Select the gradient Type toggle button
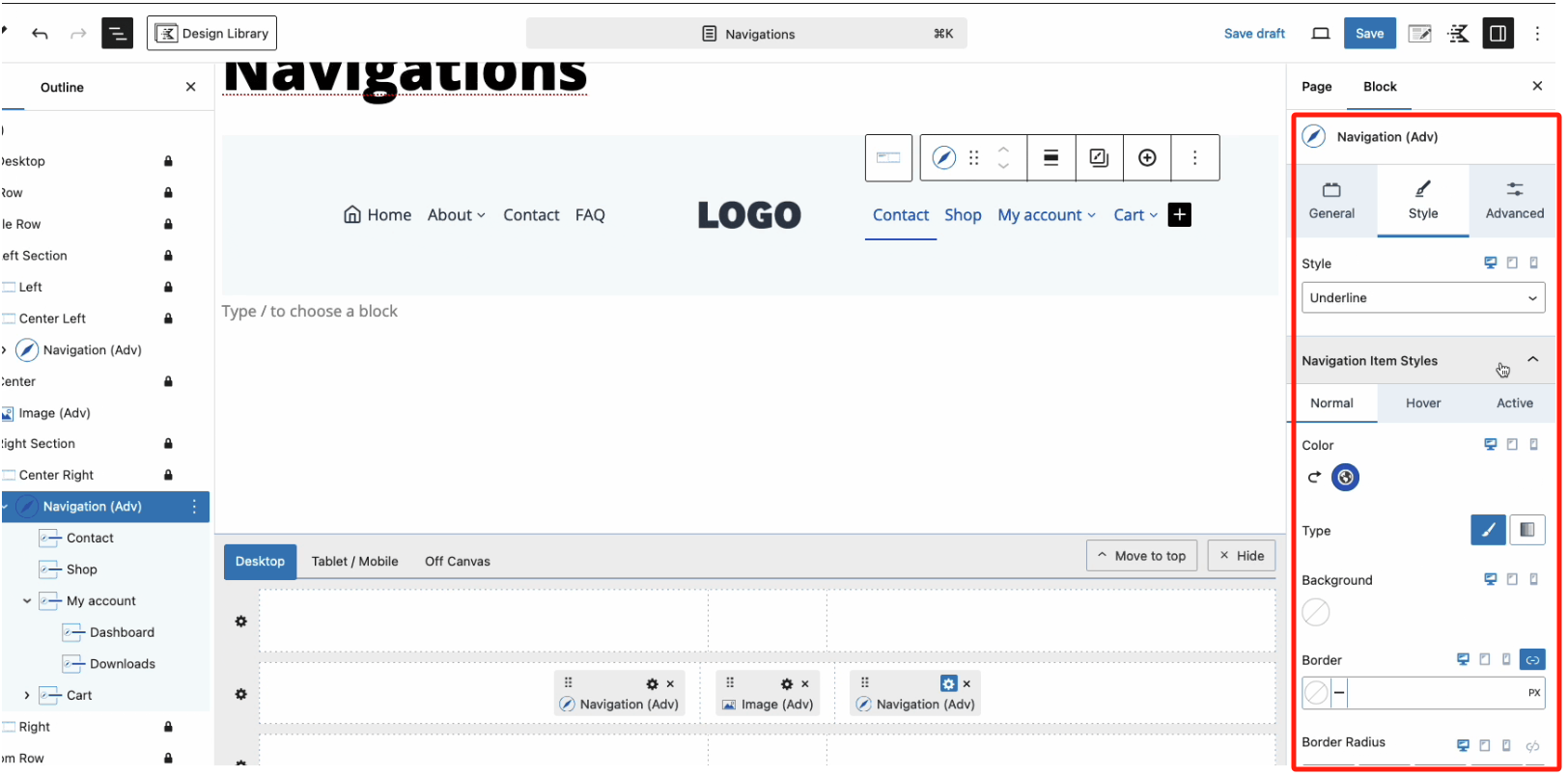The width and height of the screenshot is (1568, 776). (x=1526, y=530)
